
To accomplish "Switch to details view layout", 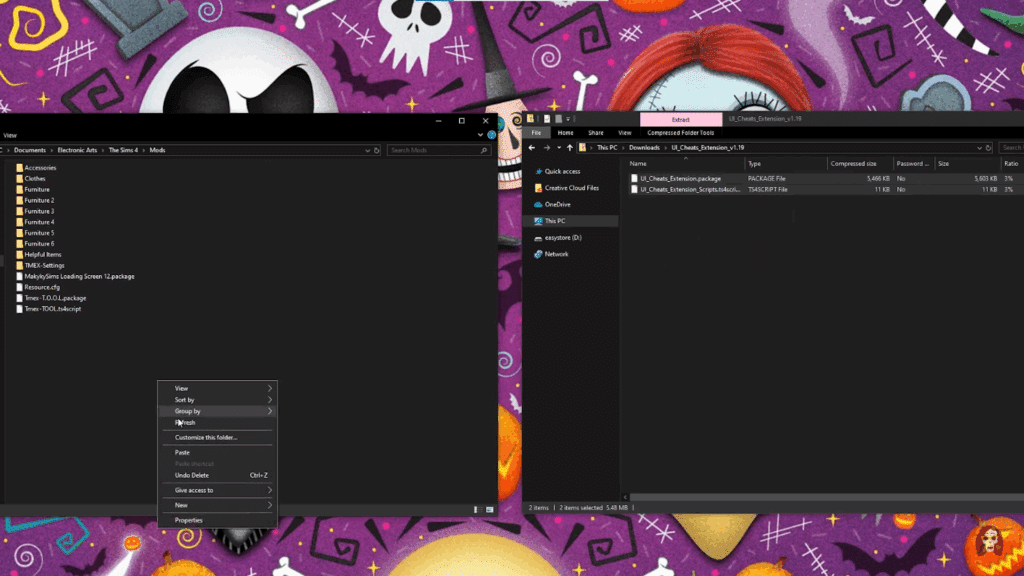I will [476, 509].
